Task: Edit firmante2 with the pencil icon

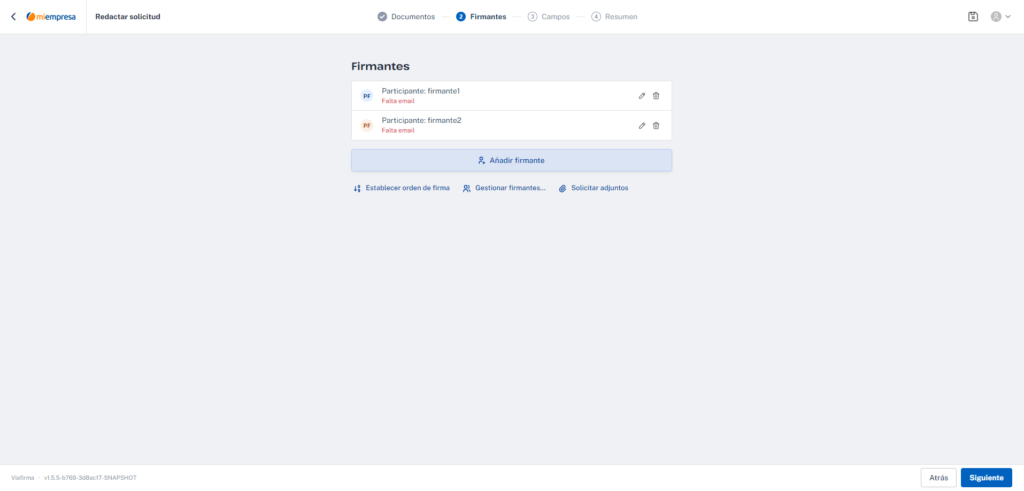Action: coord(642,125)
